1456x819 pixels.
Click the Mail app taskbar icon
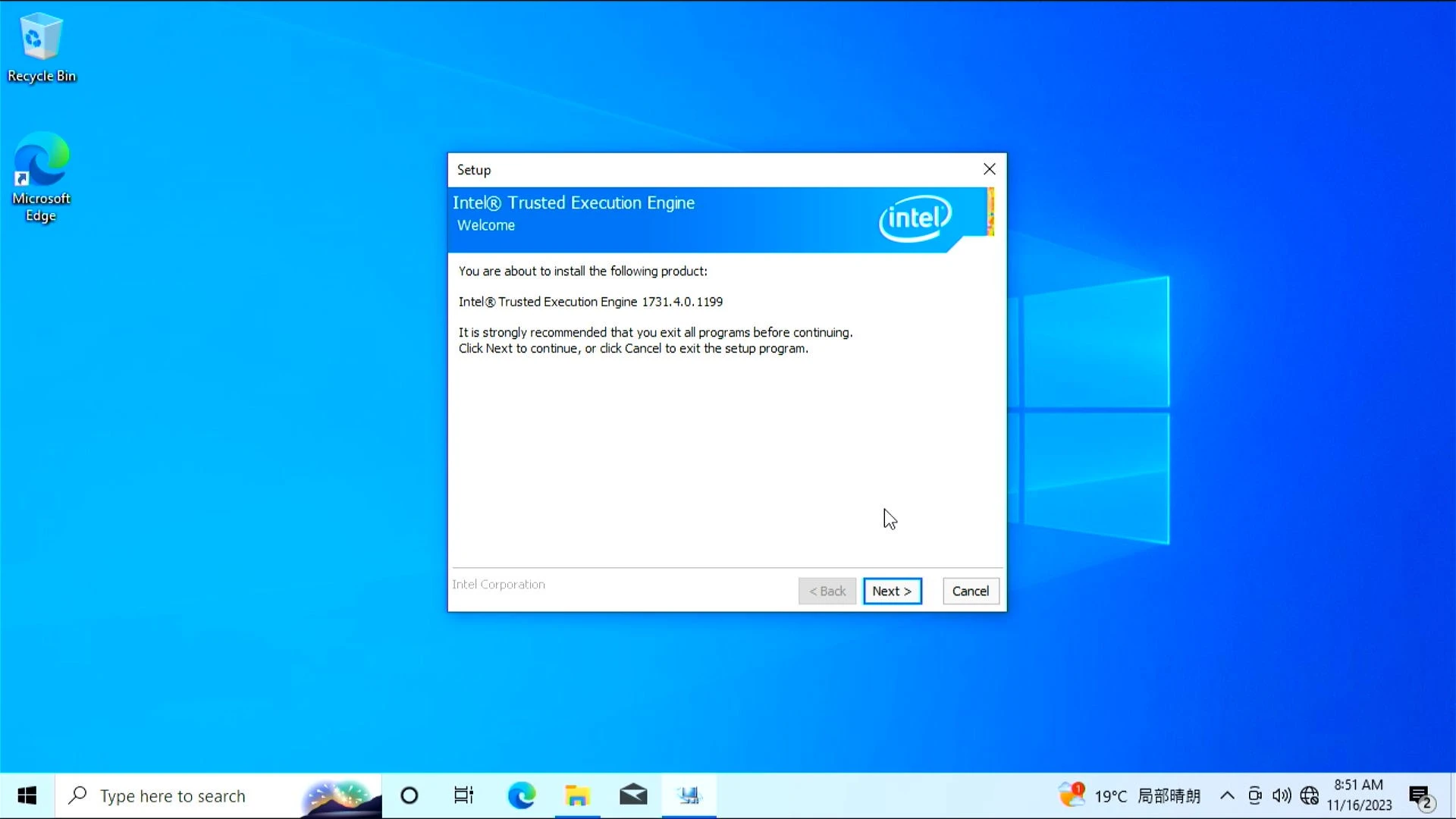[x=634, y=795]
